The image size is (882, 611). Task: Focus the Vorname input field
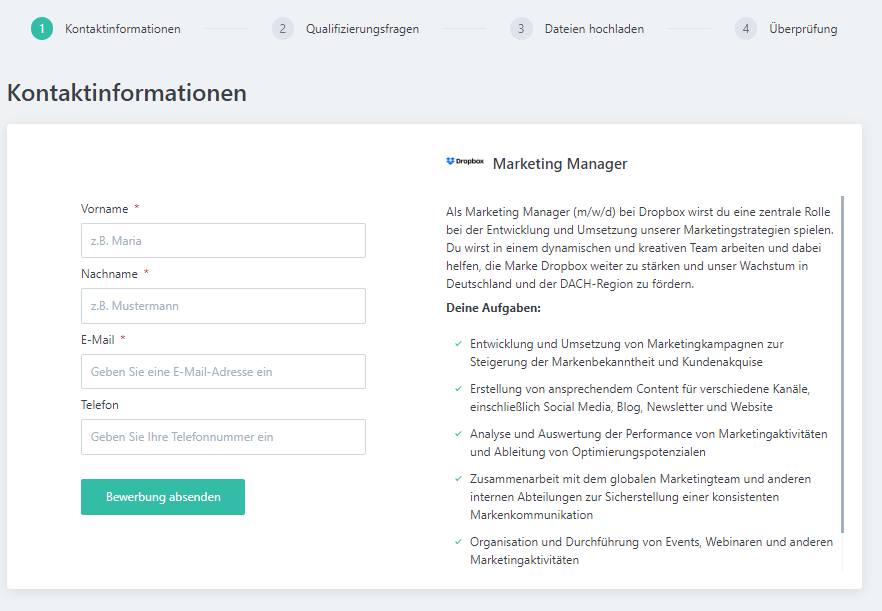coord(223,241)
